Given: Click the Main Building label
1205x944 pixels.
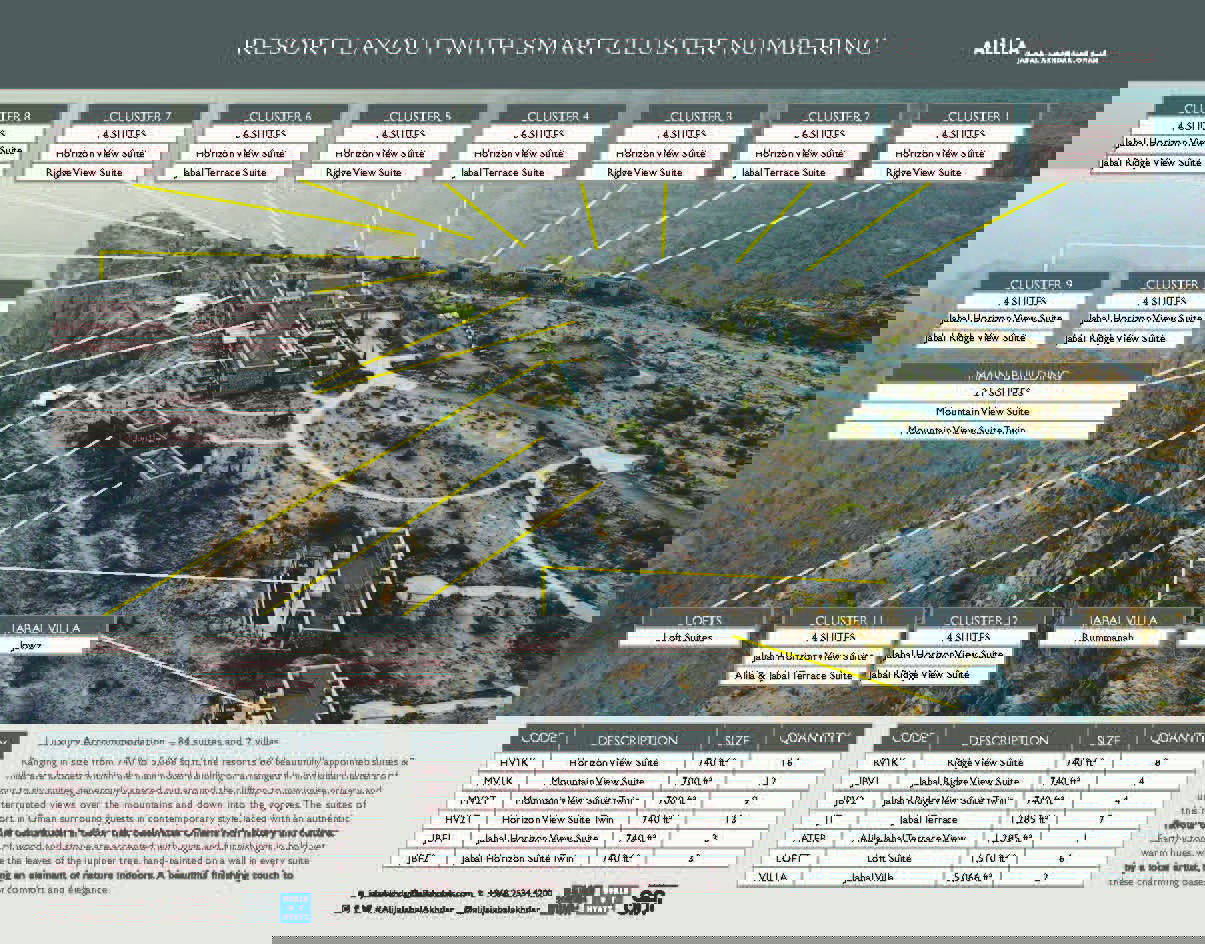Looking at the screenshot, I should coord(1004,374).
